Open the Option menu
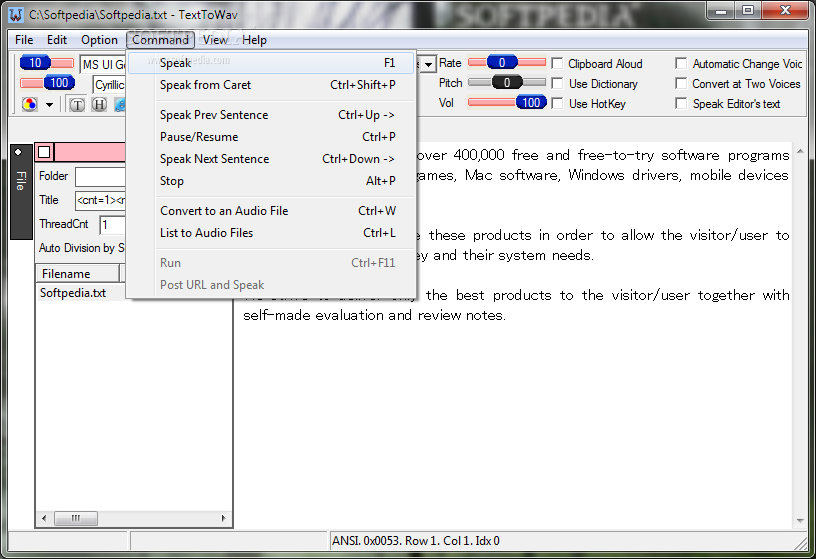 click(x=99, y=40)
